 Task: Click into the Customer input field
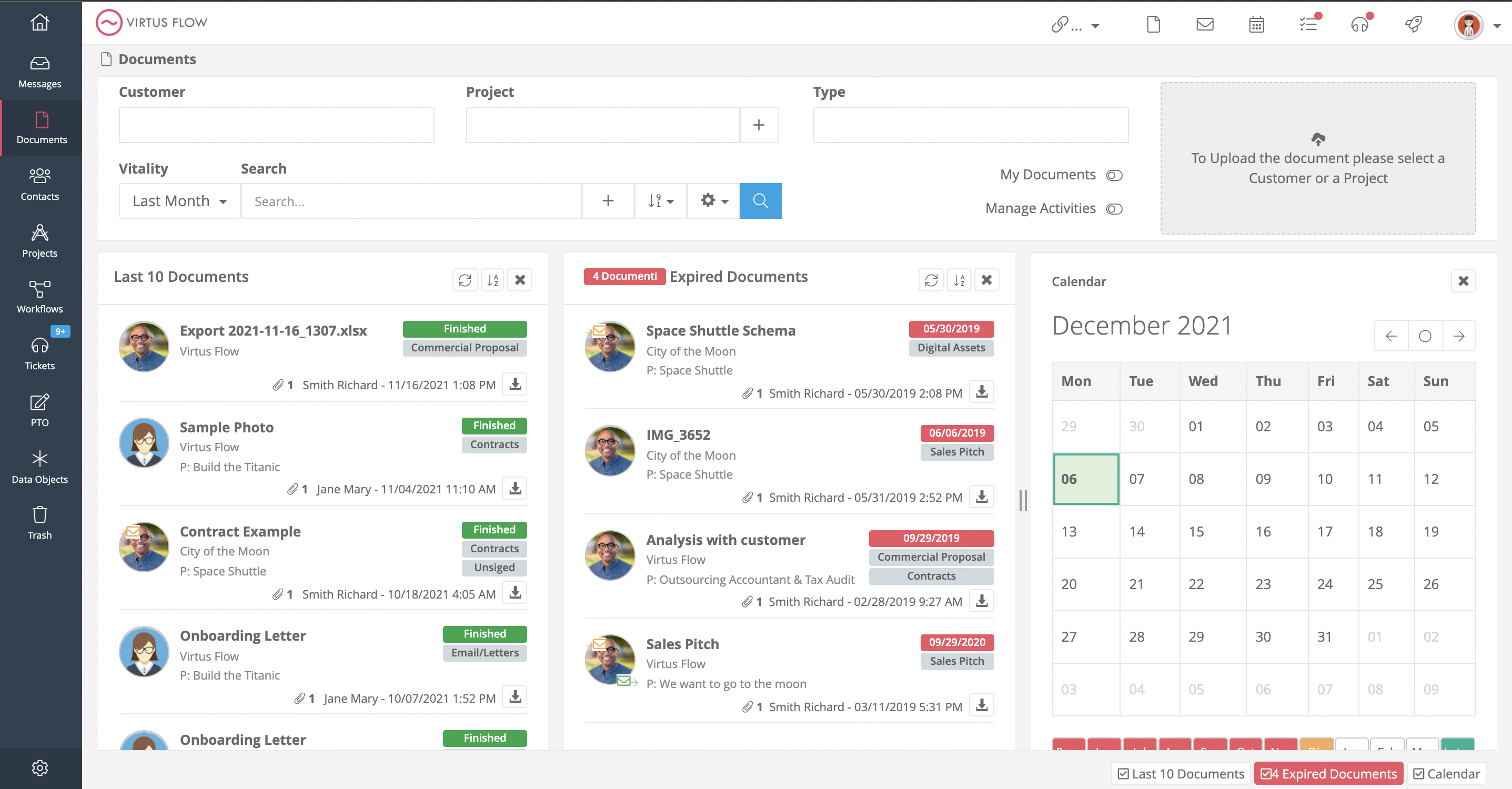276,125
